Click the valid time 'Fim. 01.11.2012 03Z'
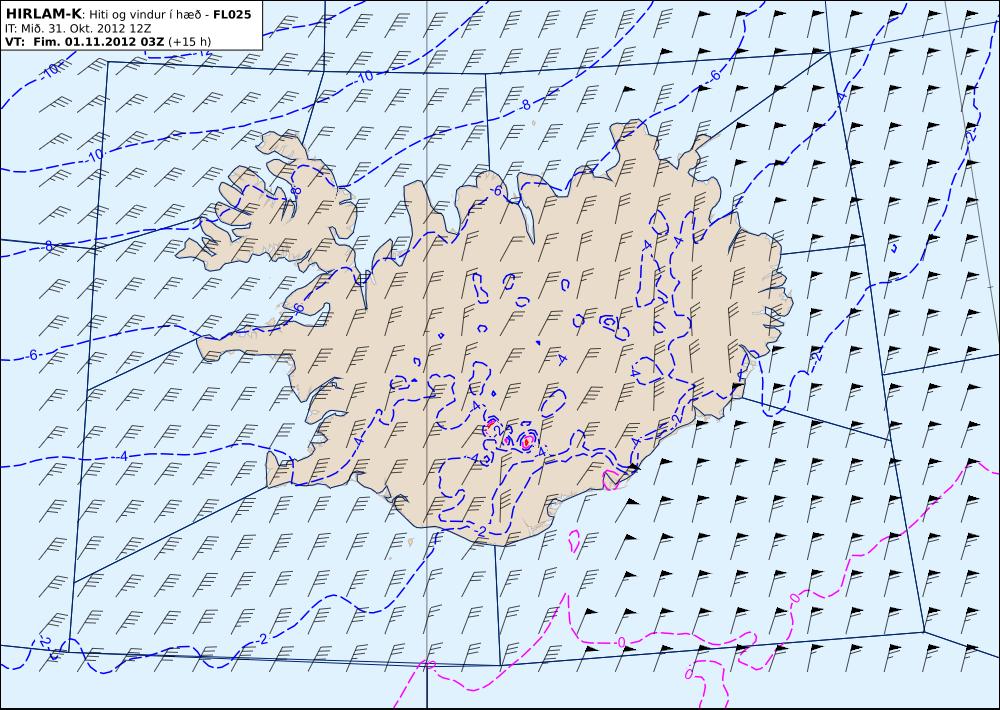Viewport: 1000px width, 710px height. (98, 41)
